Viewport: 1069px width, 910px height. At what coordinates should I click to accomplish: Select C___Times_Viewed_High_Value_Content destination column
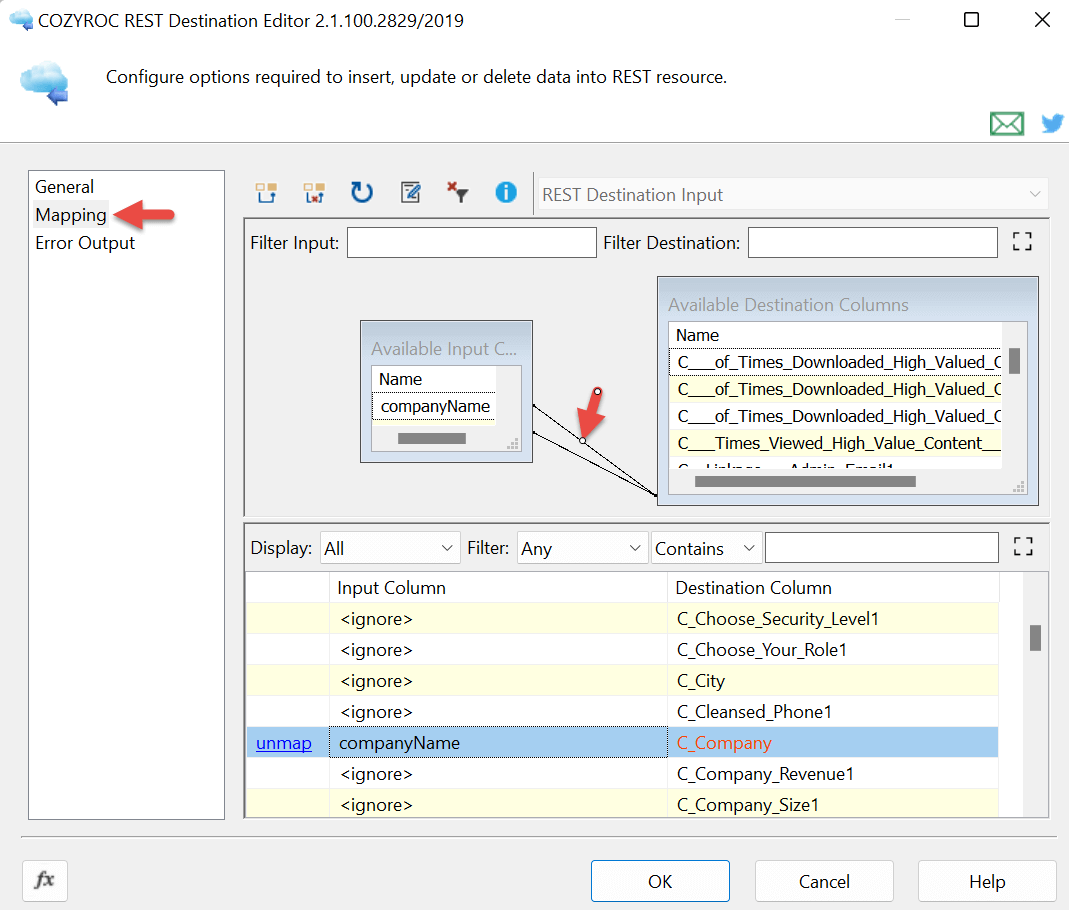(835, 443)
